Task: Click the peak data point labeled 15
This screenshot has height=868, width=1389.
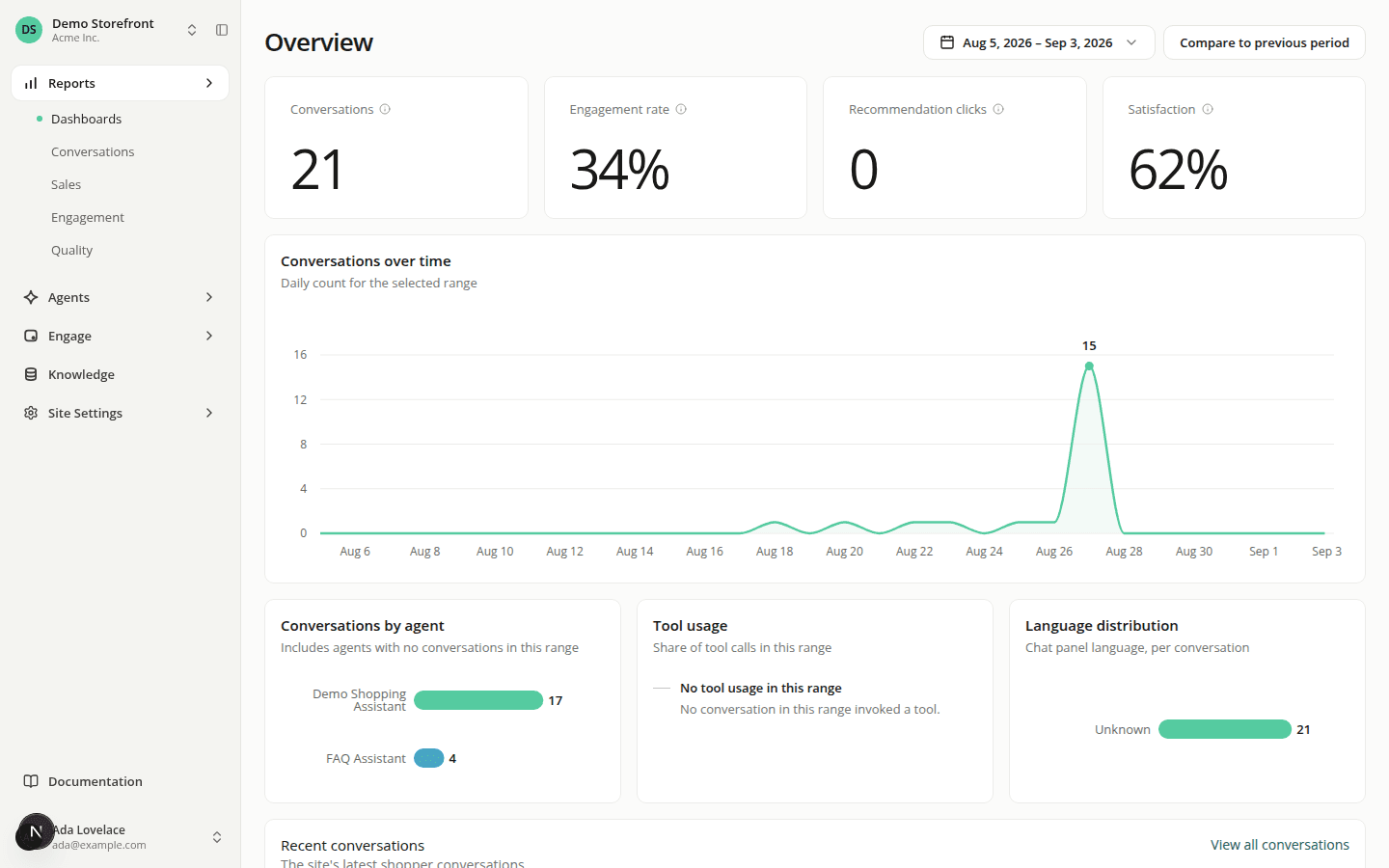Action: click(1089, 366)
